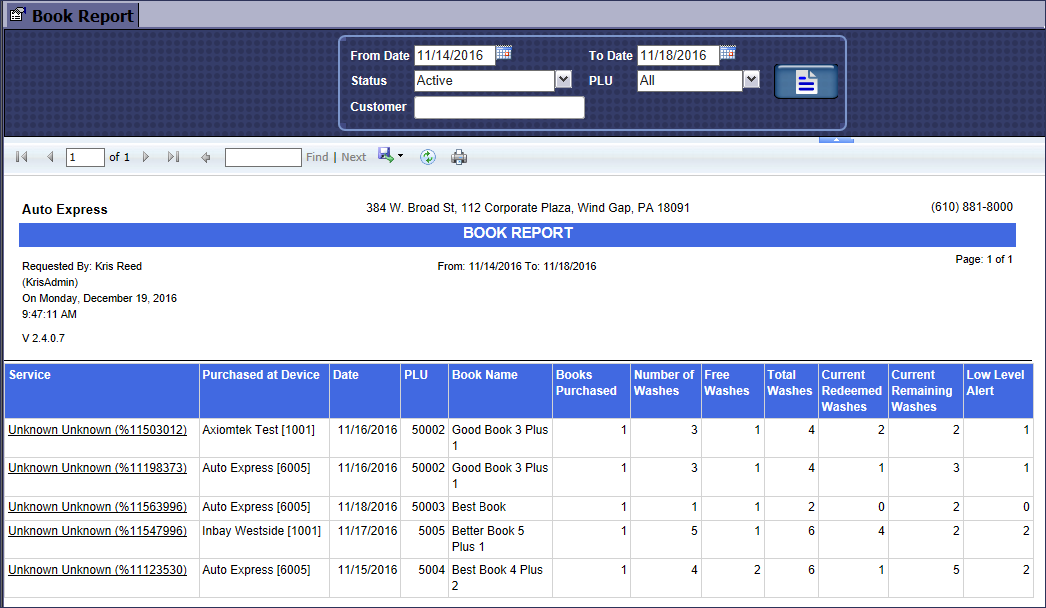
Task: Open service link %11563996
Action: [x=97, y=507]
